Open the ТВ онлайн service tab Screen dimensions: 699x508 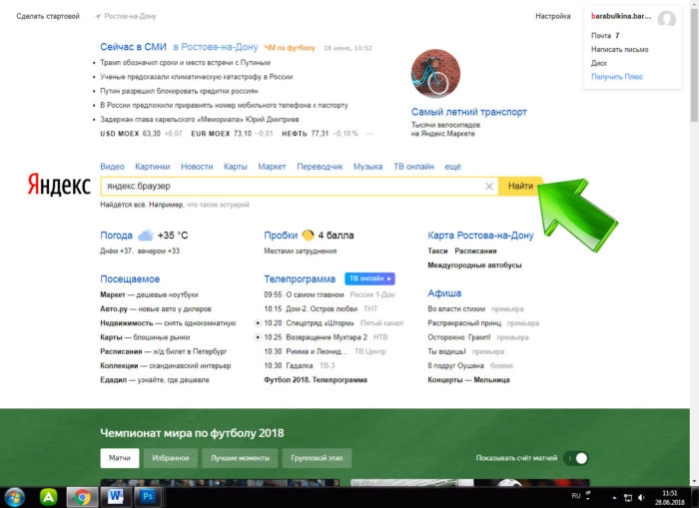(x=414, y=167)
